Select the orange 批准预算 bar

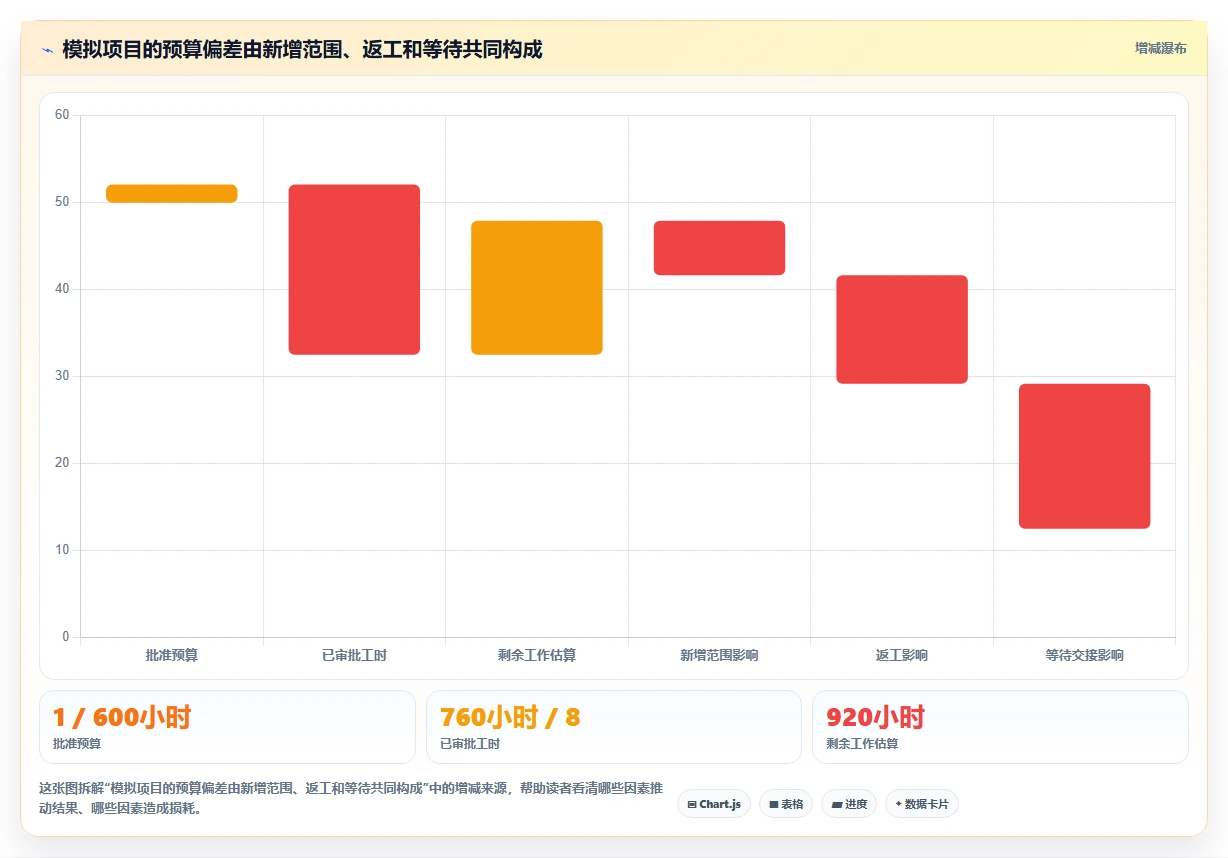(172, 194)
